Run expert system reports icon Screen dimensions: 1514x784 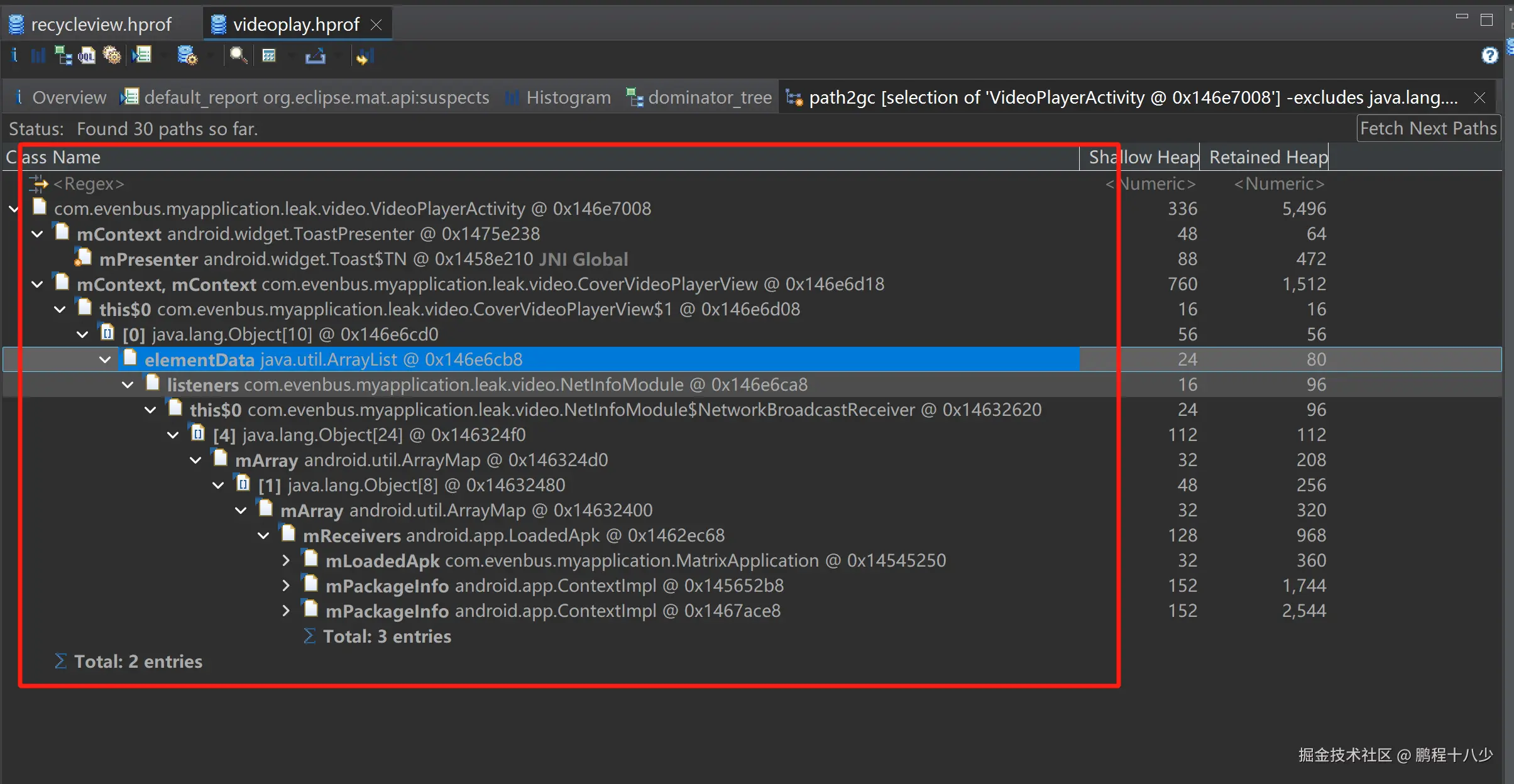143,56
